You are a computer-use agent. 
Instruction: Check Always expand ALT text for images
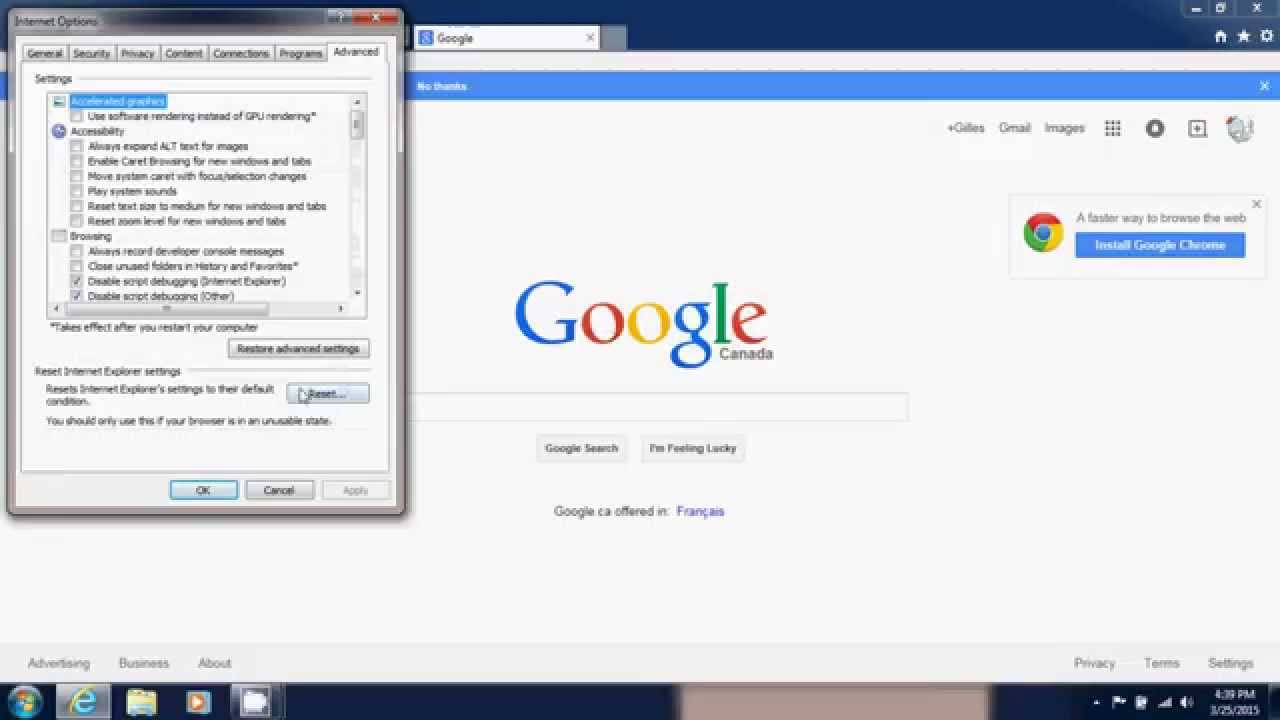coord(77,146)
